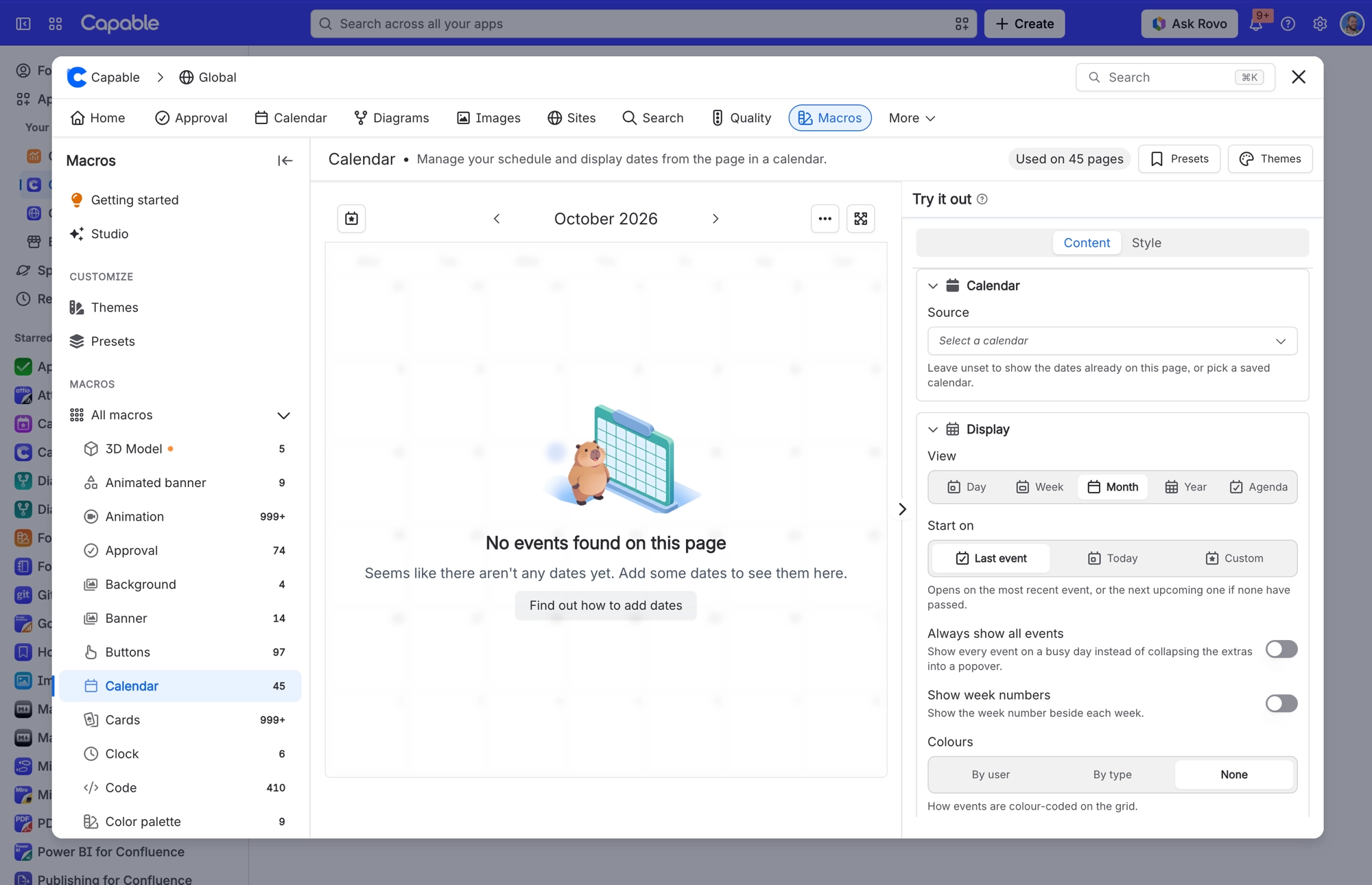Click Ask Rovo button
The image size is (1372, 885).
coord(1190,24)
